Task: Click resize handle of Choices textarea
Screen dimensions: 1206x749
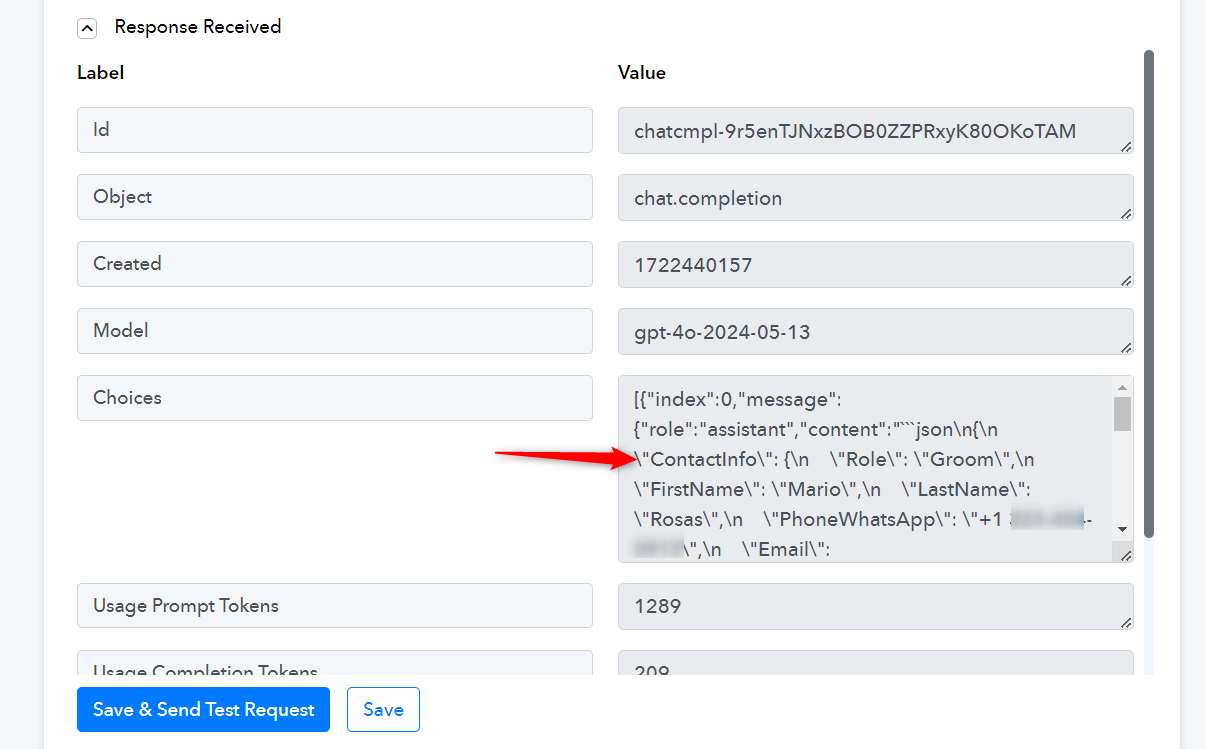Action: point(1124,554)
